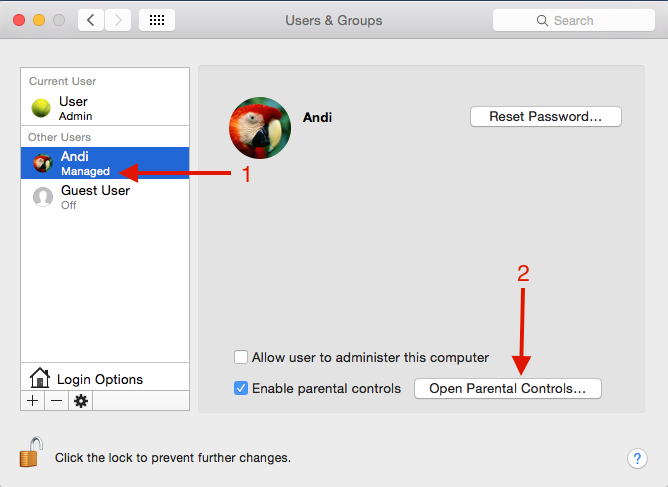Select the current User Admin account
Screen dimensions: 668x487
point(75,108)
